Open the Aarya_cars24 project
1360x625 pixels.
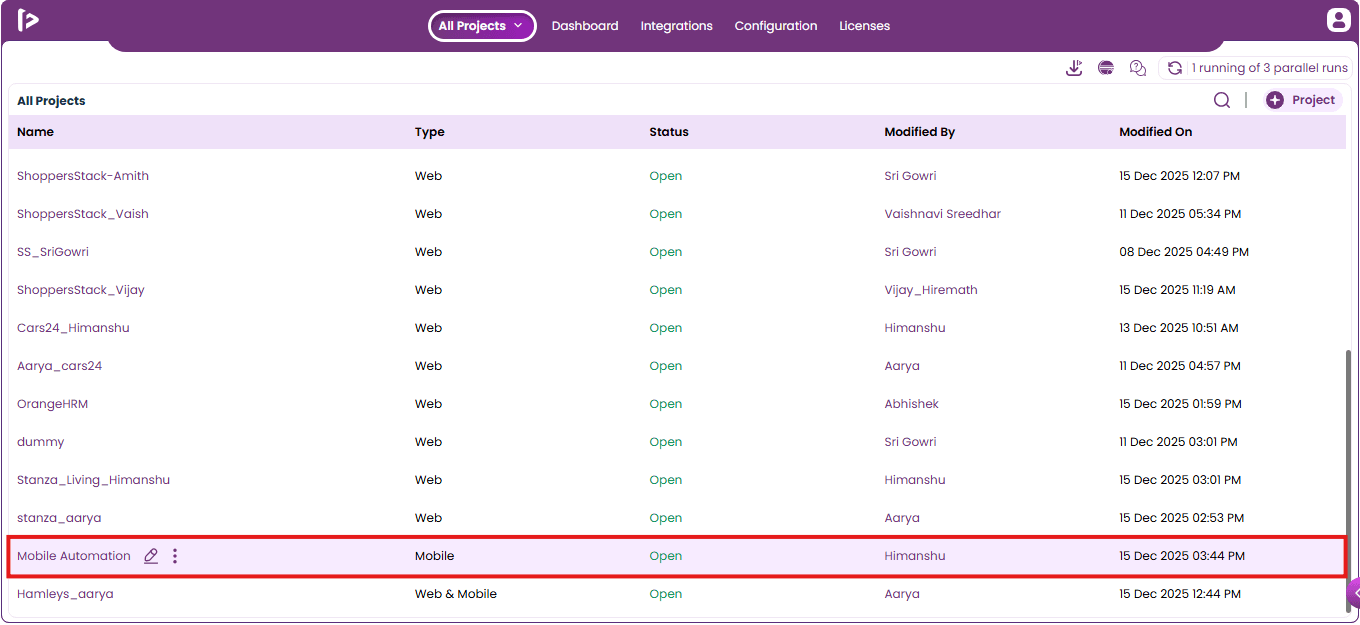pos(60,366)
